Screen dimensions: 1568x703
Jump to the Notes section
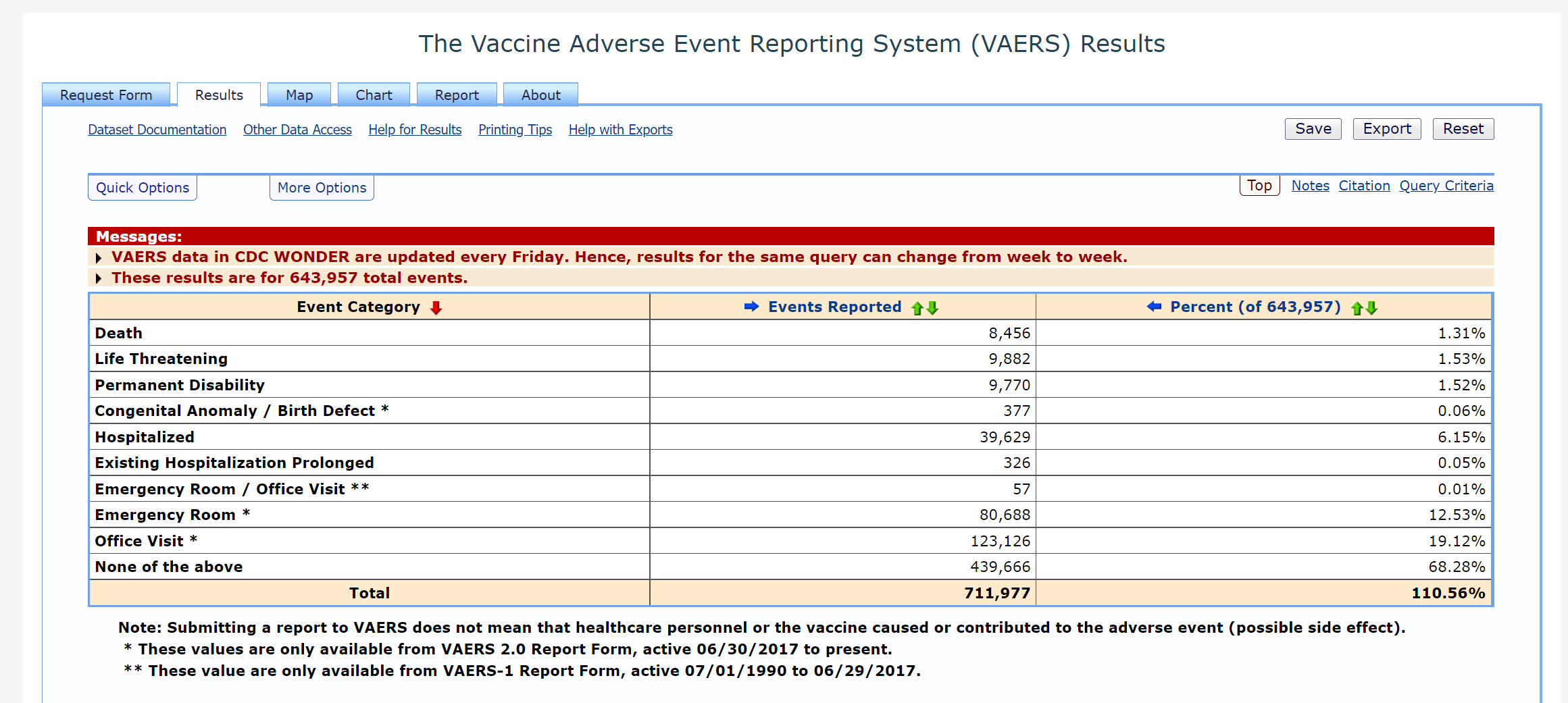pyautogui.click(x=1310, y=186)
